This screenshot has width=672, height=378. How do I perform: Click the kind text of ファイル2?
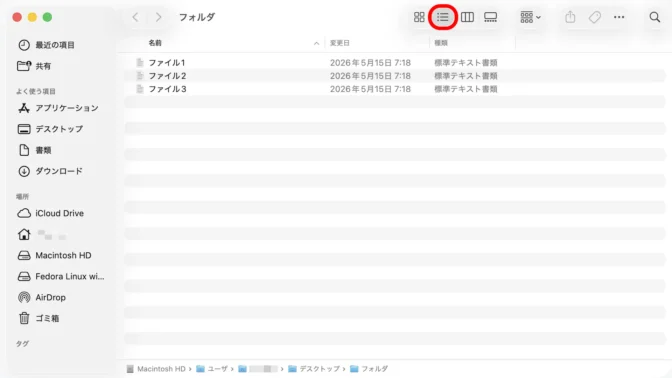point(466,76)
